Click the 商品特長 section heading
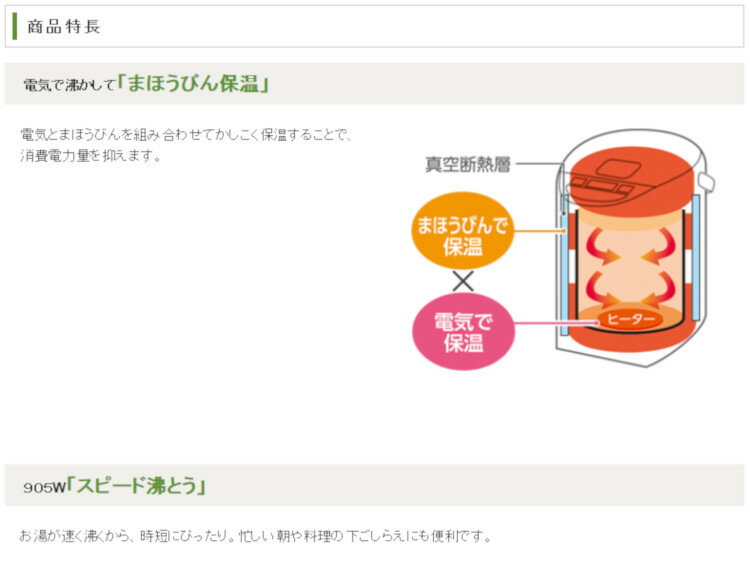The height and width of the screenshot is (565, 750). click(64, 27)
